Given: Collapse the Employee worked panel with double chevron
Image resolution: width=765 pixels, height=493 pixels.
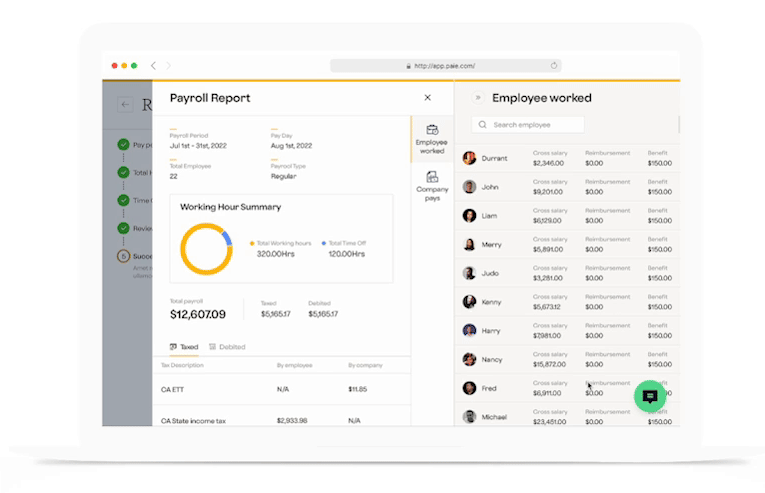Looking at the screenshot, I should (x=478, y=98).
